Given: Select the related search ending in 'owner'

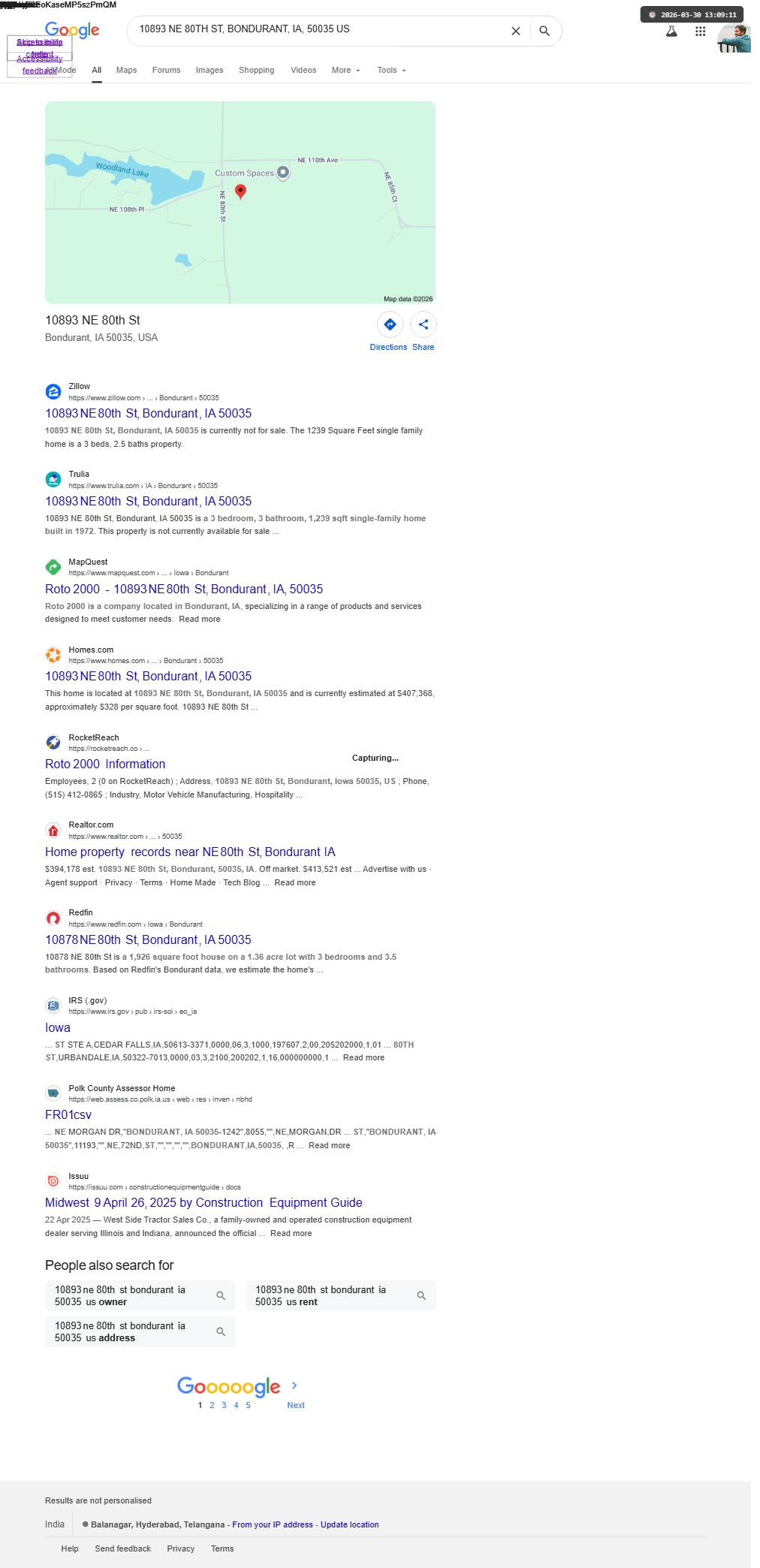Looking at the screenshot, I should pyautogui.click(x=140, y=1295).
